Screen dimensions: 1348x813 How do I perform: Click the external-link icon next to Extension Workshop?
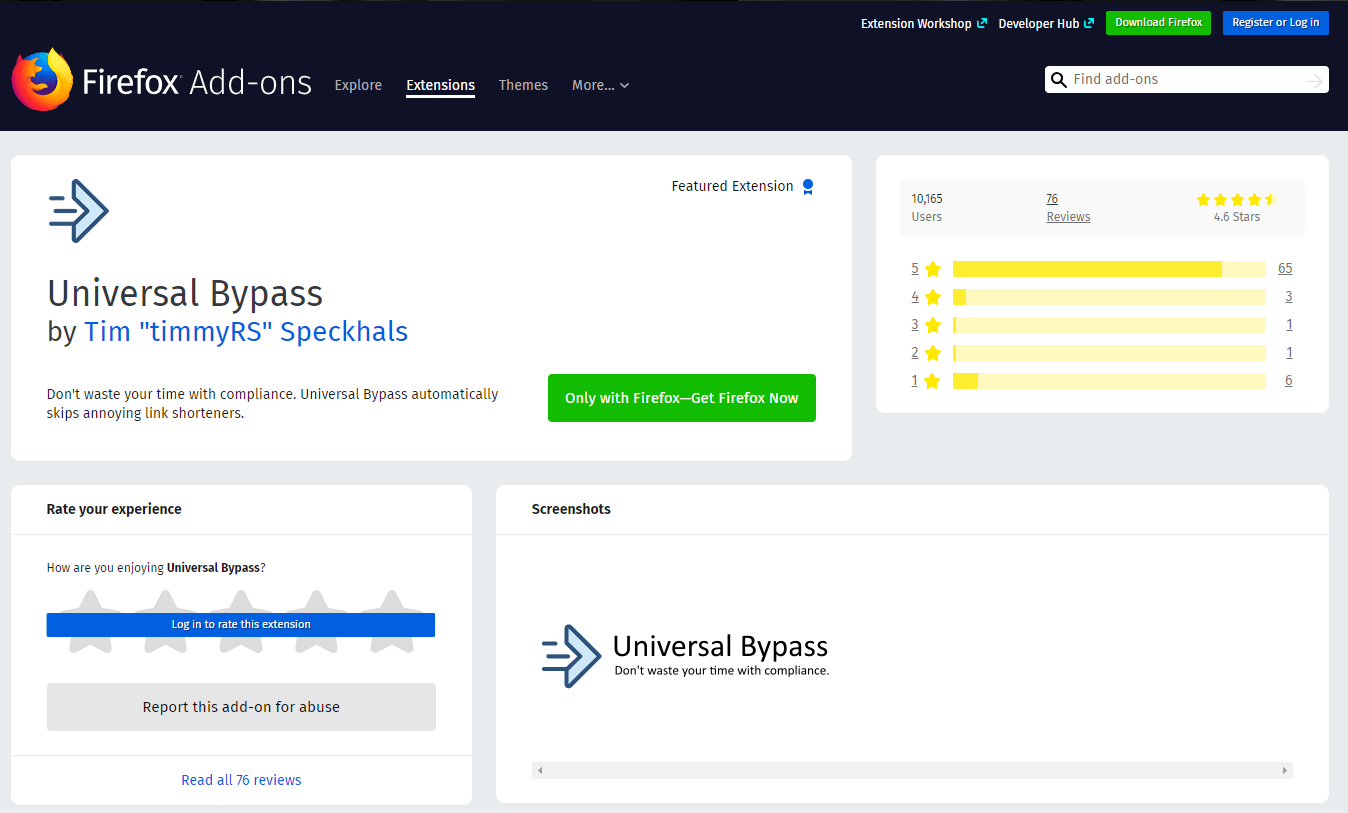pyautogui.click(x=982, y=23)
